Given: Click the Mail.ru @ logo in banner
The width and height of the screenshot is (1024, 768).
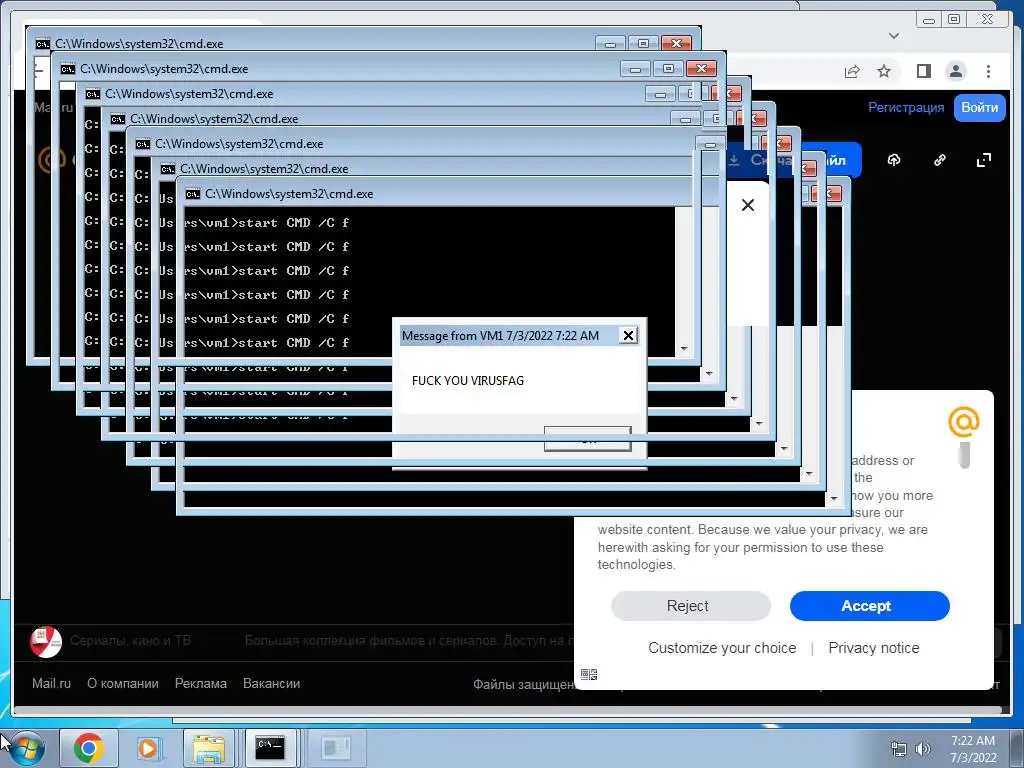Looking at the screenshot, I should [964, 422].
